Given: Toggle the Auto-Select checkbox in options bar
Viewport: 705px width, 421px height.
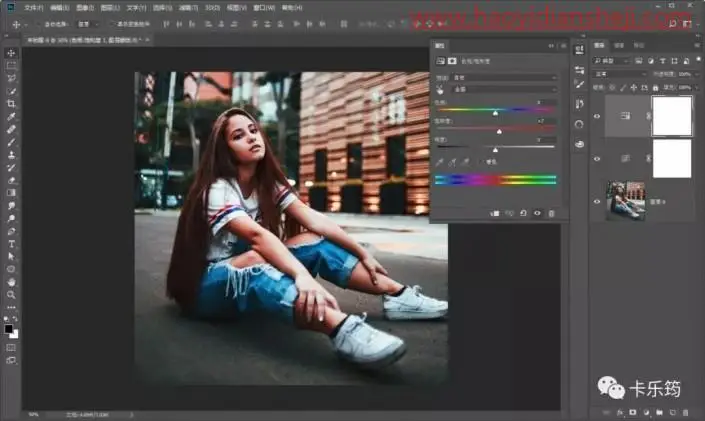Looking at the screenshot, I should coord(40,24).
